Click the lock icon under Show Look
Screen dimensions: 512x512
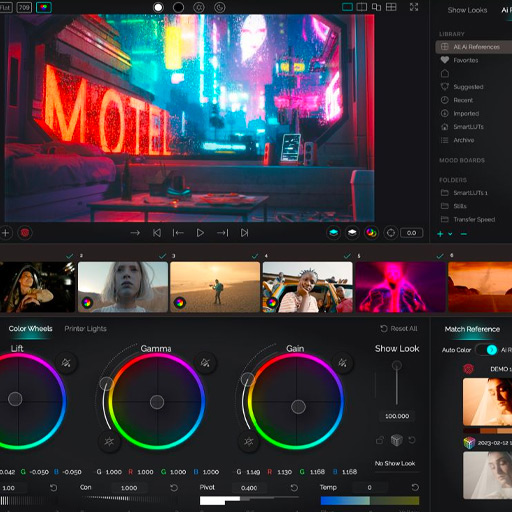coord(380,440)
